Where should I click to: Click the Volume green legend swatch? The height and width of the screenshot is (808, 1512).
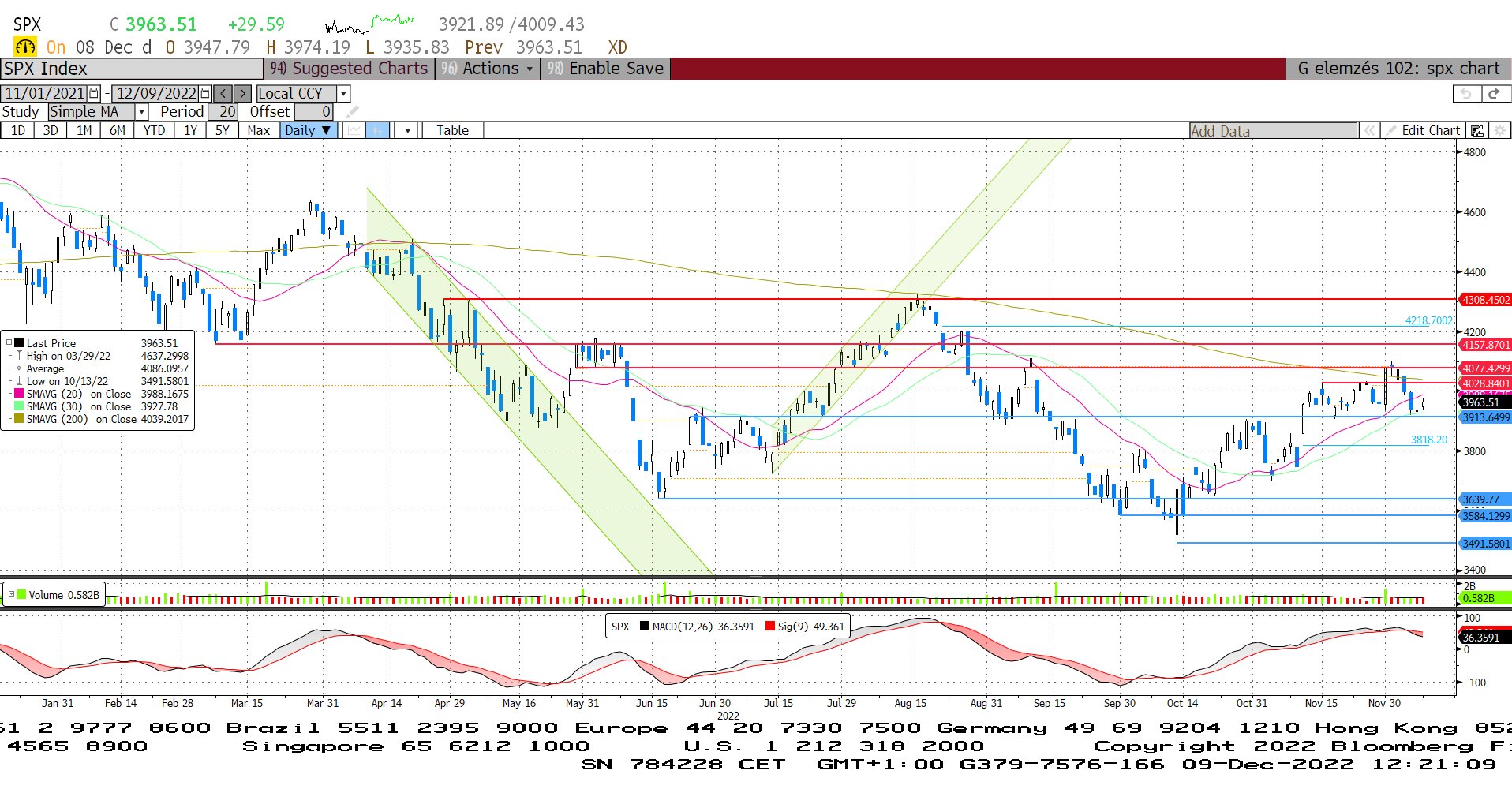click(x=21, y=595)
